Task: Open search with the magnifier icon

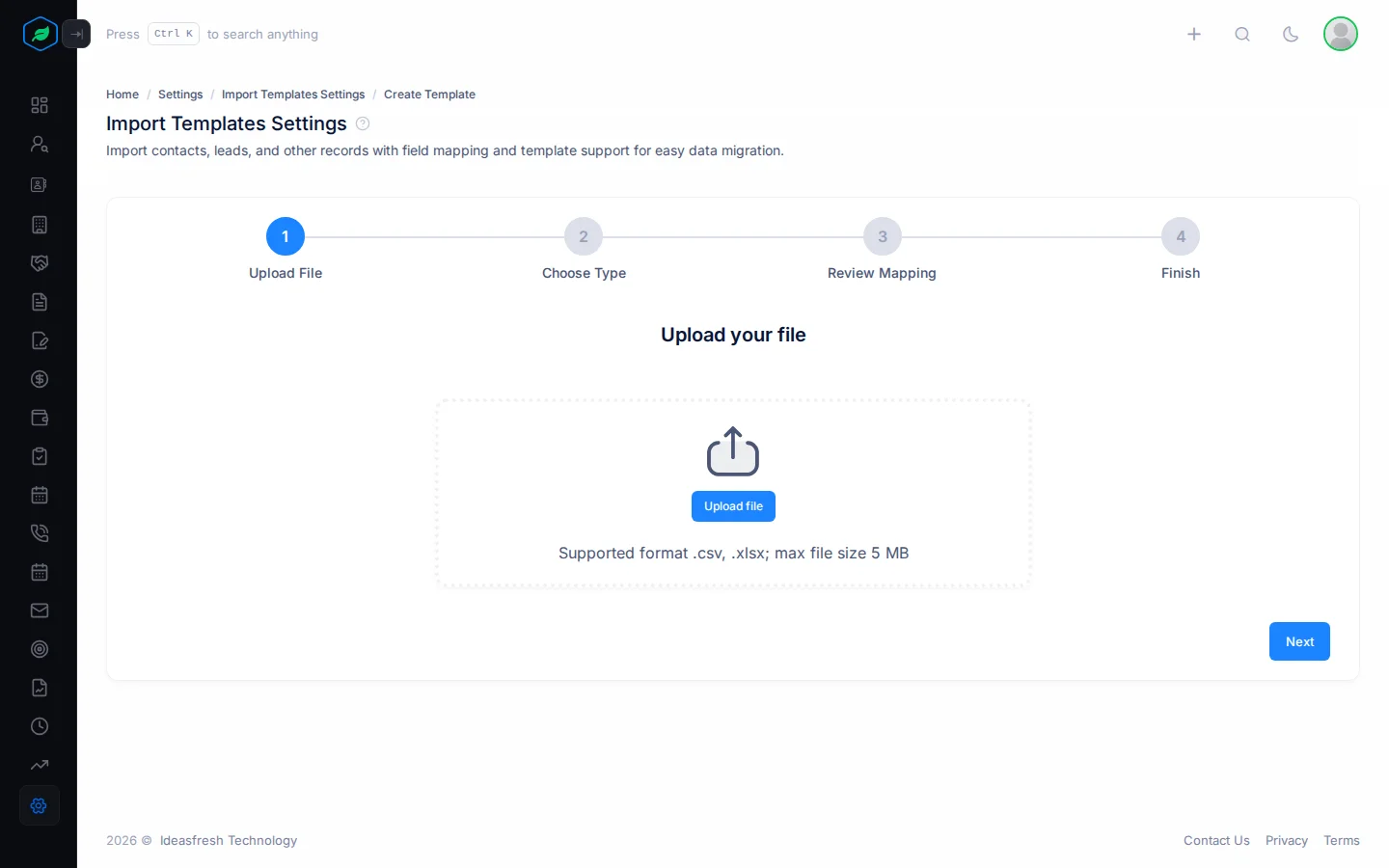Action: tap(1242, 34)
